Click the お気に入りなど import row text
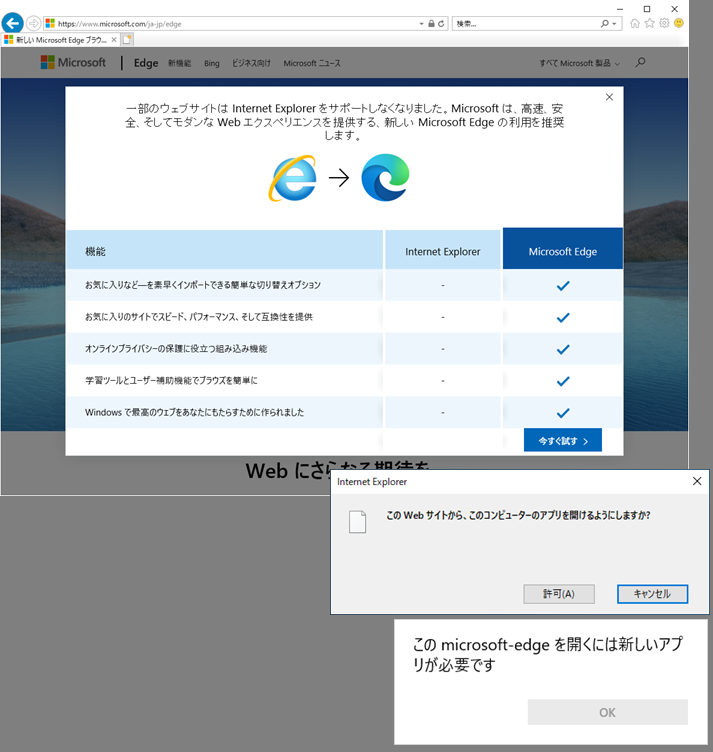Screen dimensions: 713x752 coord(203,285)
